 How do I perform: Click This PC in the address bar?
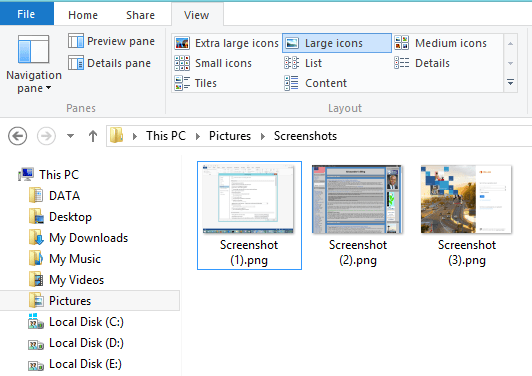(166, 136)
